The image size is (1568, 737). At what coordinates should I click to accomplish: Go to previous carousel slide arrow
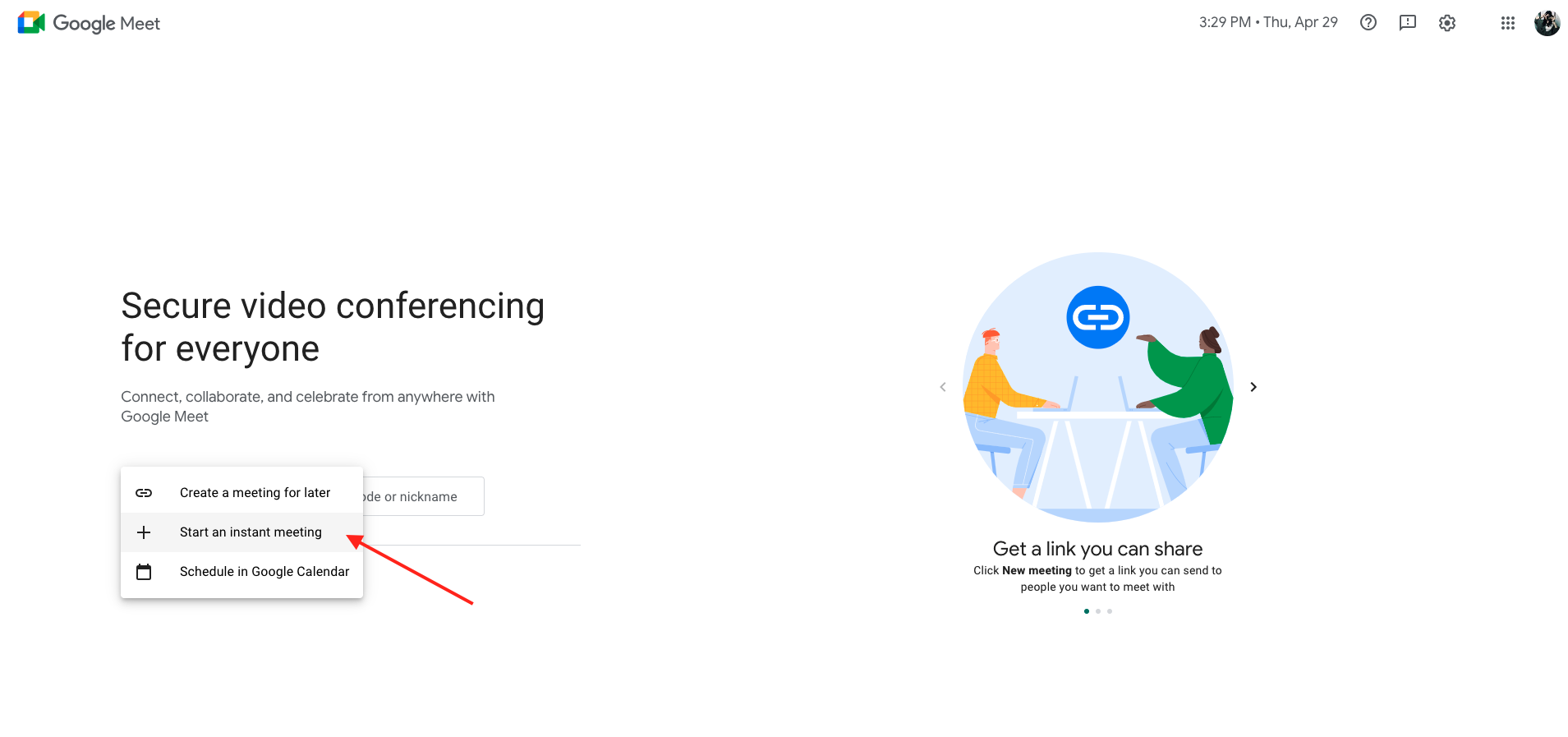pos(943,387)
